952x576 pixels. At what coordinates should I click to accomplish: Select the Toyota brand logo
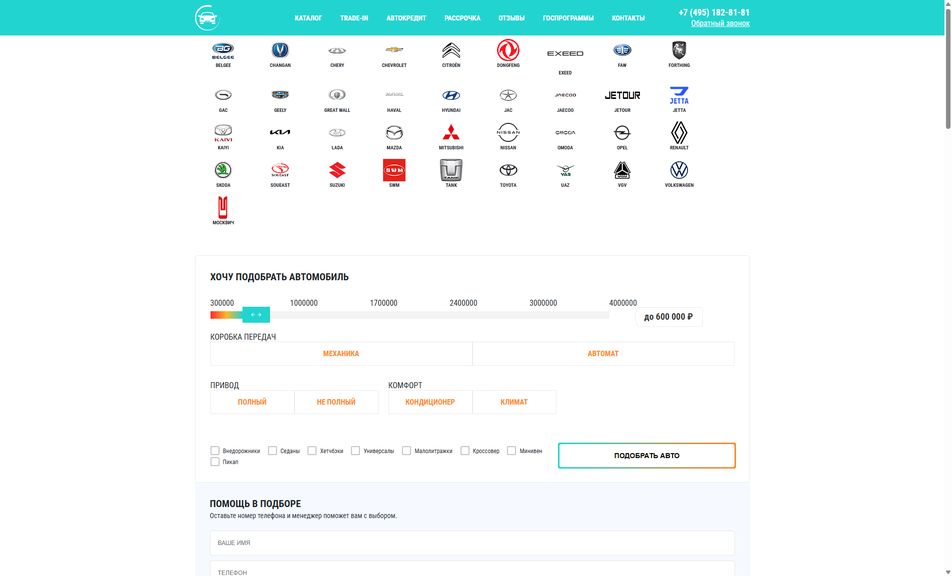(508, 170)
